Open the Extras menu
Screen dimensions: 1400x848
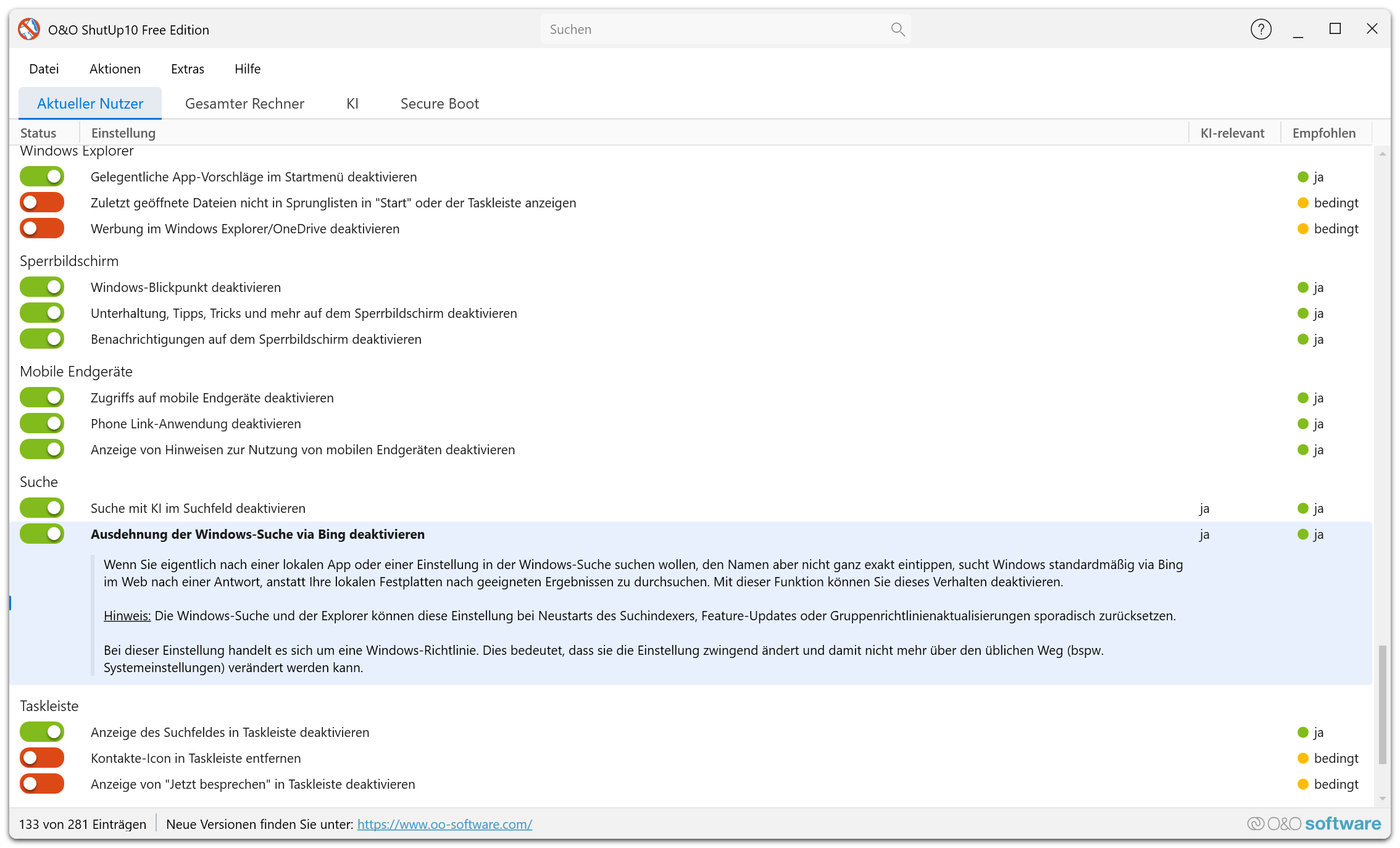pyautogui.click(x=188, y=69)
